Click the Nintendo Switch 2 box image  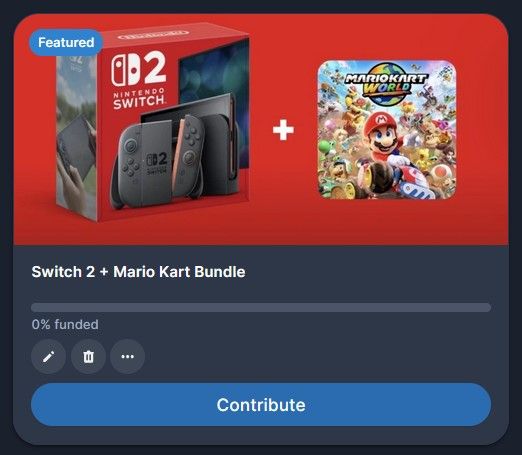(153, 123)
